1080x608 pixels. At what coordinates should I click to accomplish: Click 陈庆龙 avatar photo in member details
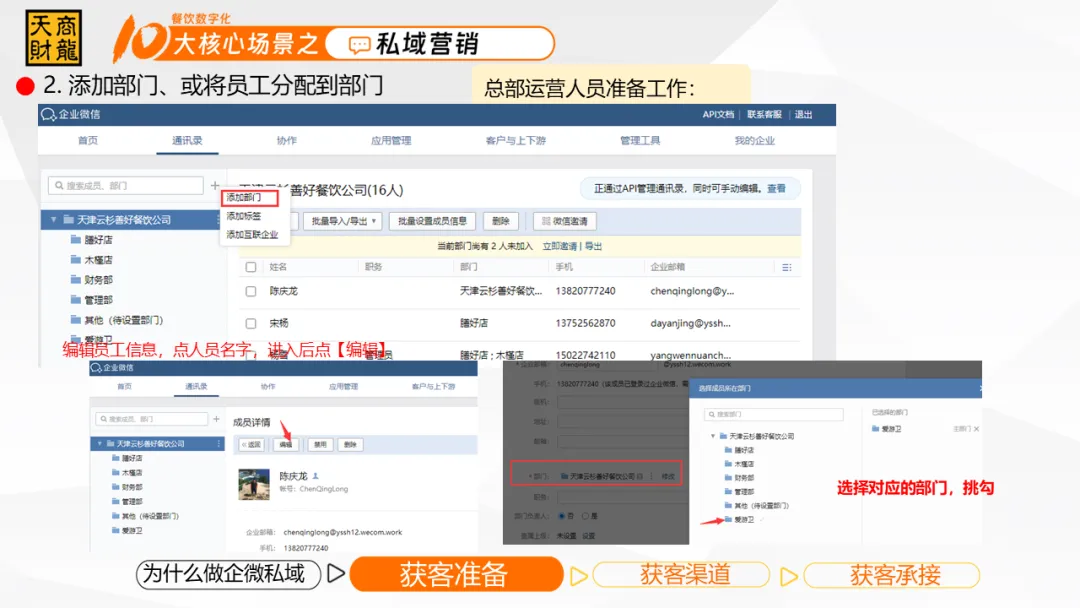point(254,485)
